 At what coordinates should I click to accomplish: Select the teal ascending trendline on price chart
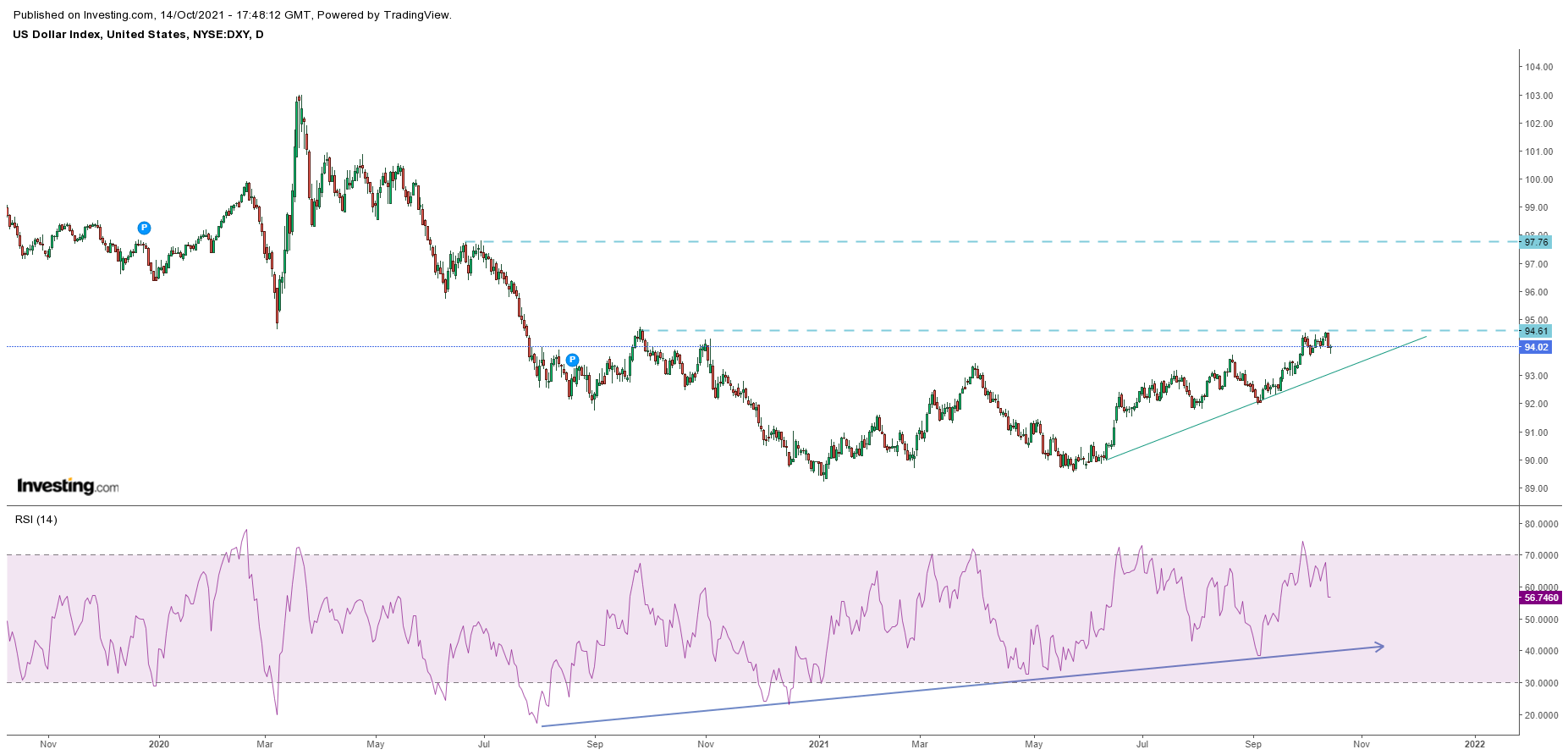pyautogui.click(x=1267, y=398)
